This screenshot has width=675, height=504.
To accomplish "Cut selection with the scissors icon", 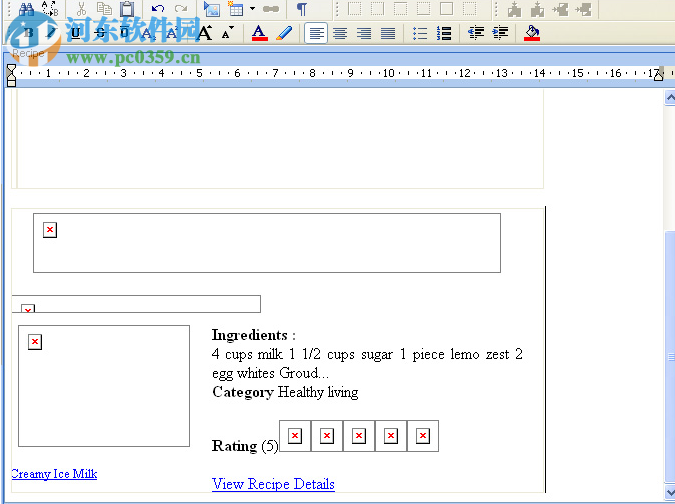I will pos(81,9).
